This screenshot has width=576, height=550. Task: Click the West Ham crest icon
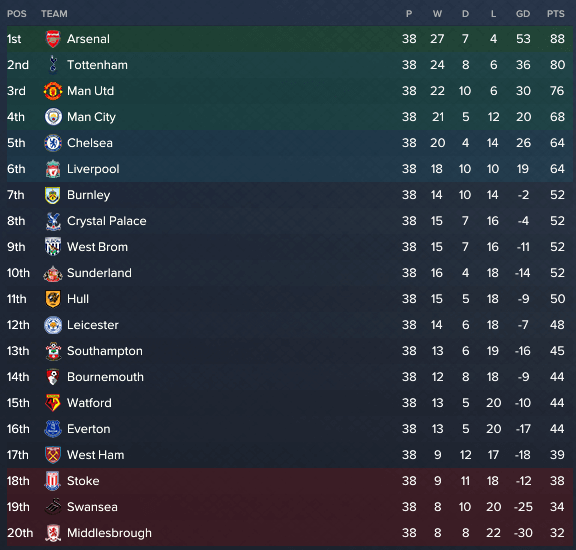tap(53, 455)
